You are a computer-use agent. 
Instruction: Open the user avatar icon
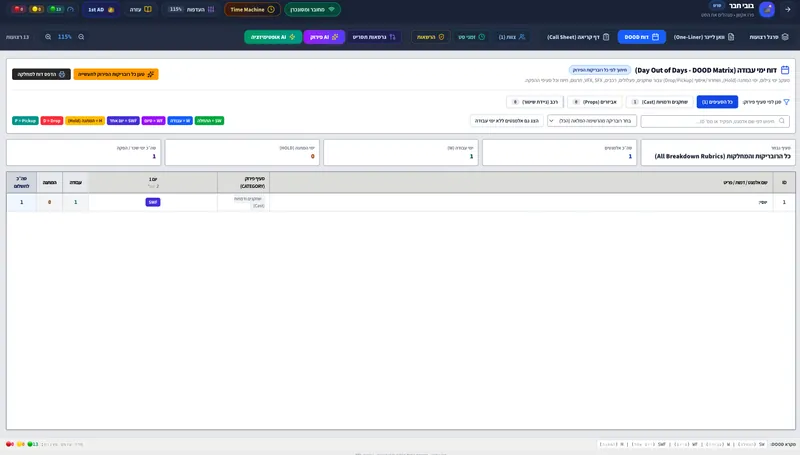(x=767, y=9)
